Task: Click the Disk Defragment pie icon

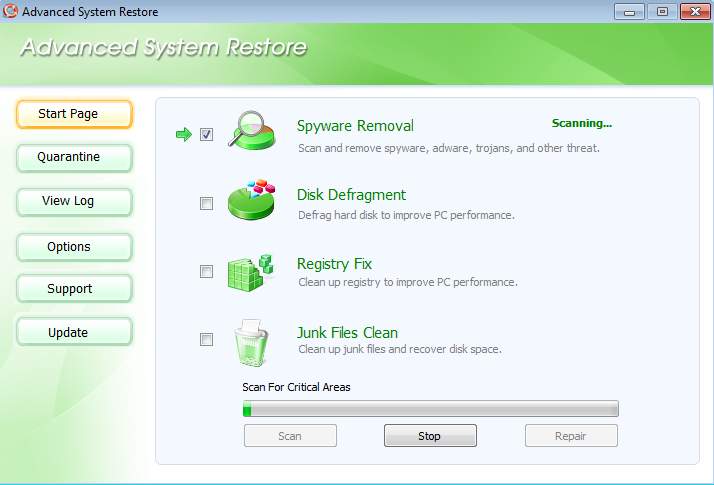Action: [251, 199]
